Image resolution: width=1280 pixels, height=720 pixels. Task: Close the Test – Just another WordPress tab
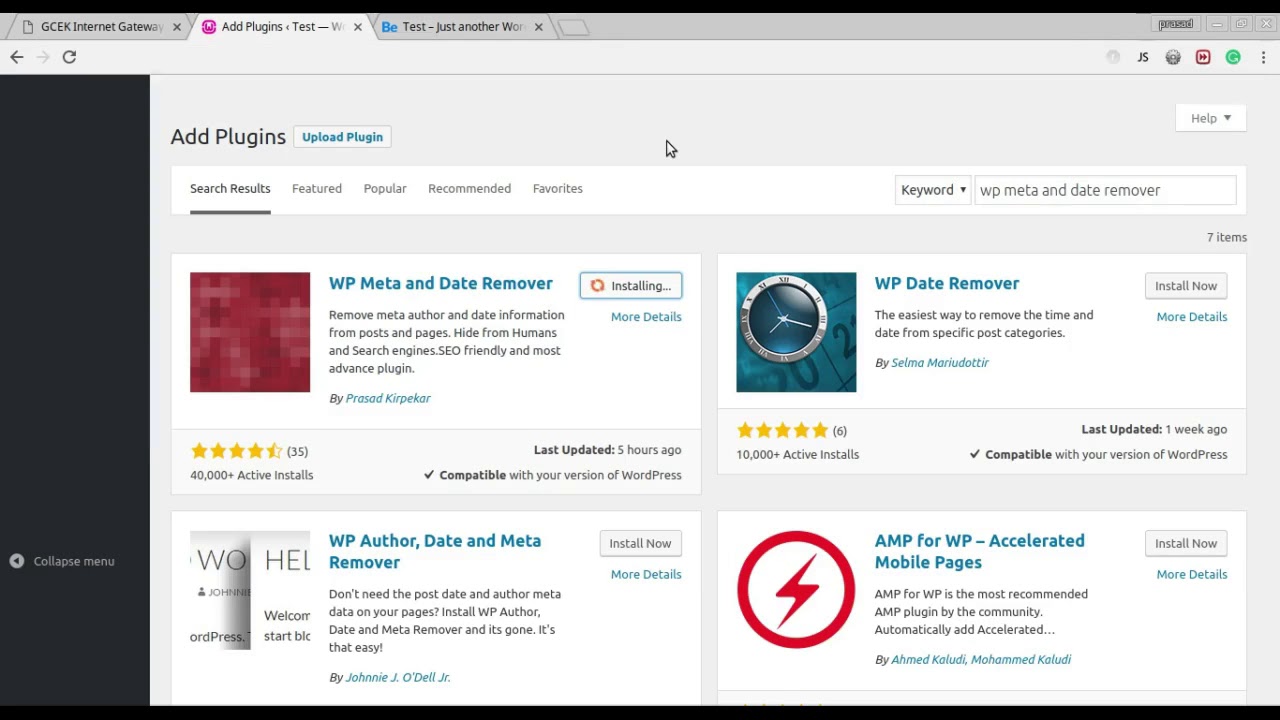pyautogui.click(x=538, y=27)
